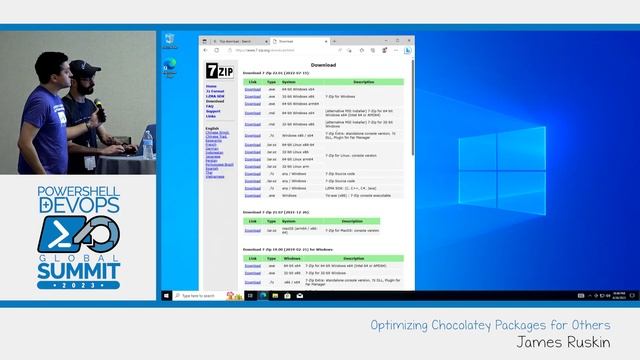
Task: Click the volume icon in system tray
Action: [608, 296]
